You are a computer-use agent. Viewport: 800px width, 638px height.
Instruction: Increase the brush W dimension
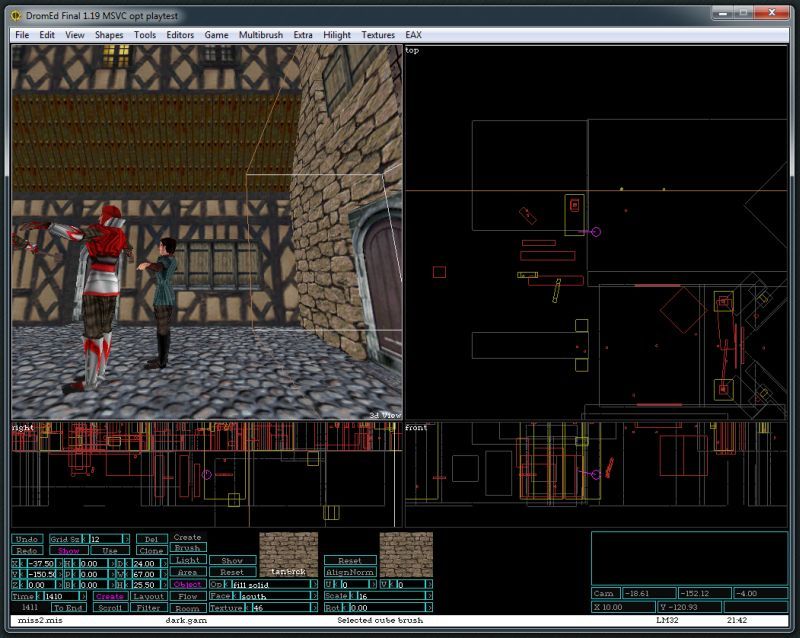pos(164,574)
